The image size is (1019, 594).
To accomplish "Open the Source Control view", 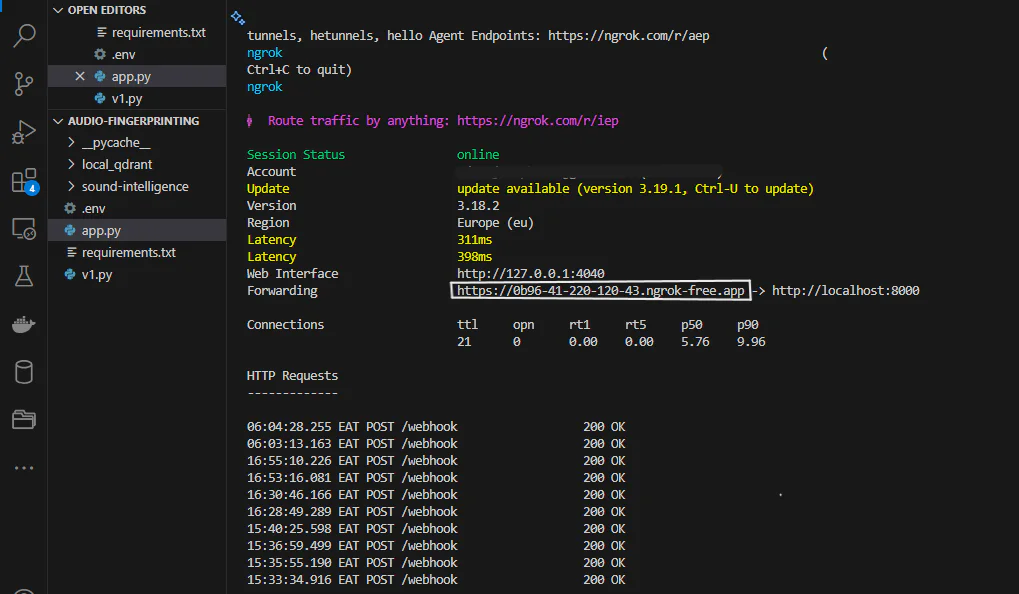I will [24, 84].
